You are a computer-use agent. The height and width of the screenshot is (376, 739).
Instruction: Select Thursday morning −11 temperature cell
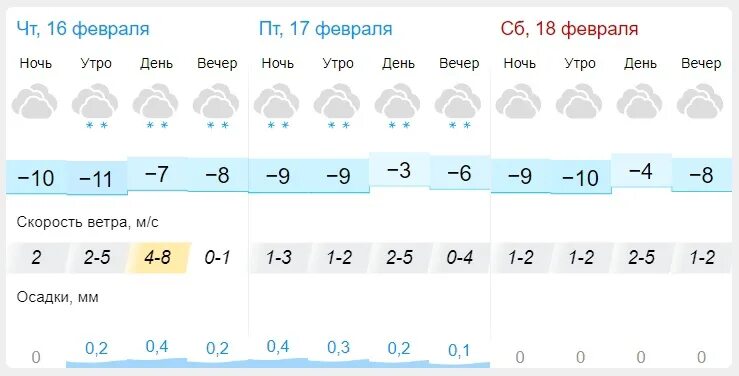tap(96, 178)
